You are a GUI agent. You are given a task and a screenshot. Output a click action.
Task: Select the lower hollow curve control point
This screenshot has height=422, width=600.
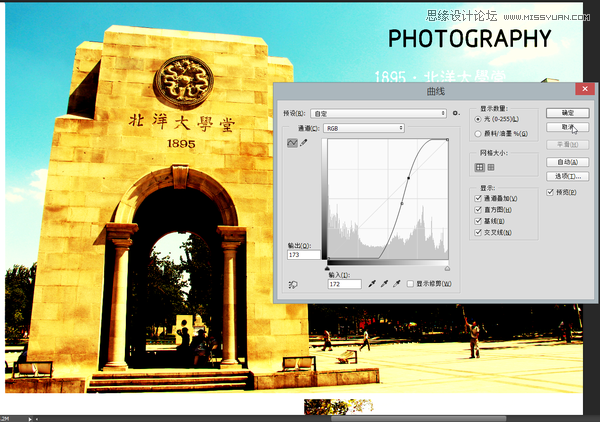point(402,204)
